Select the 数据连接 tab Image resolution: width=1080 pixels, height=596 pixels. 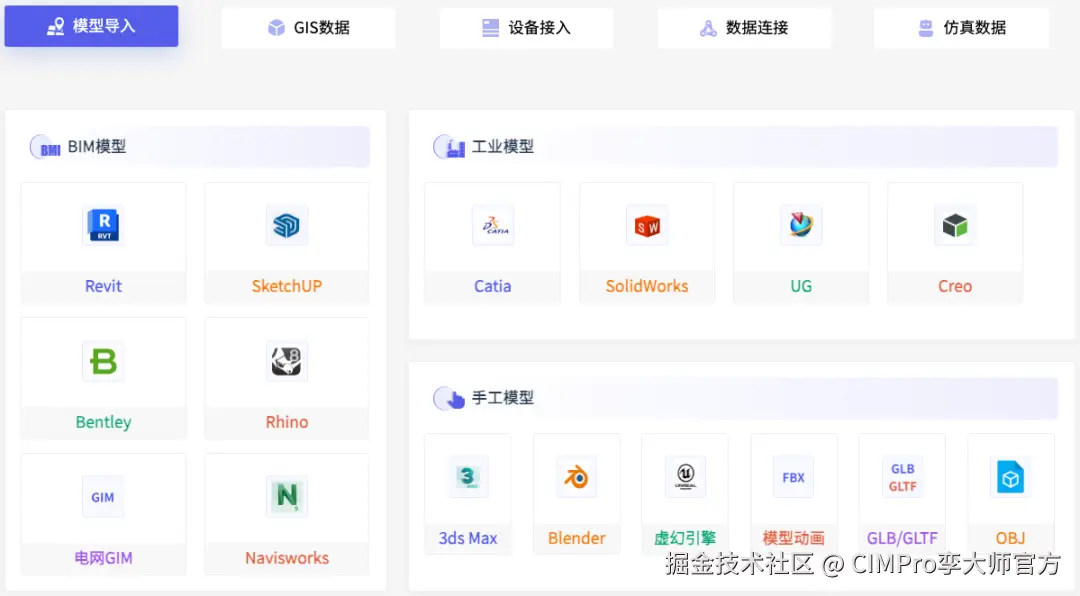click(x=744, y=27)
